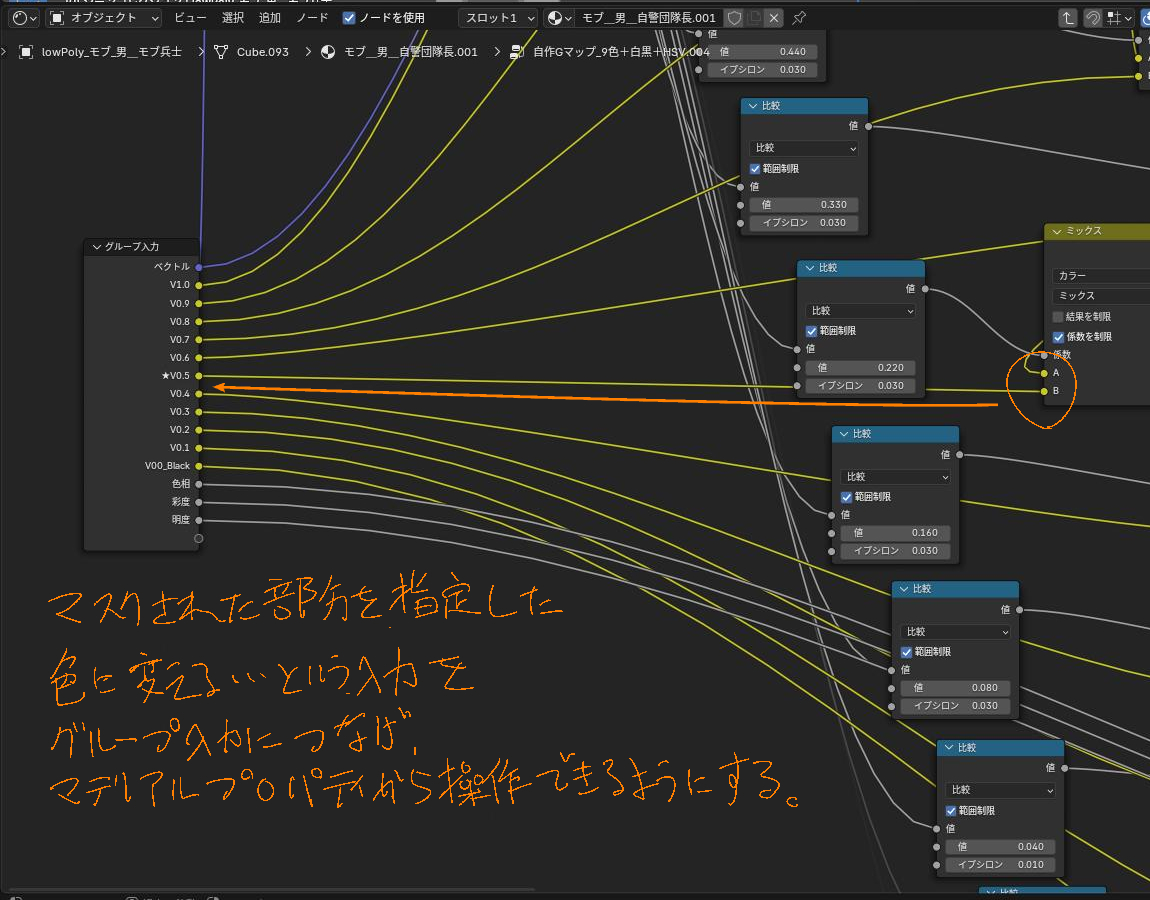1150x900 pixels.
Task: Open the 追加 menu
Action: point(269,18)
